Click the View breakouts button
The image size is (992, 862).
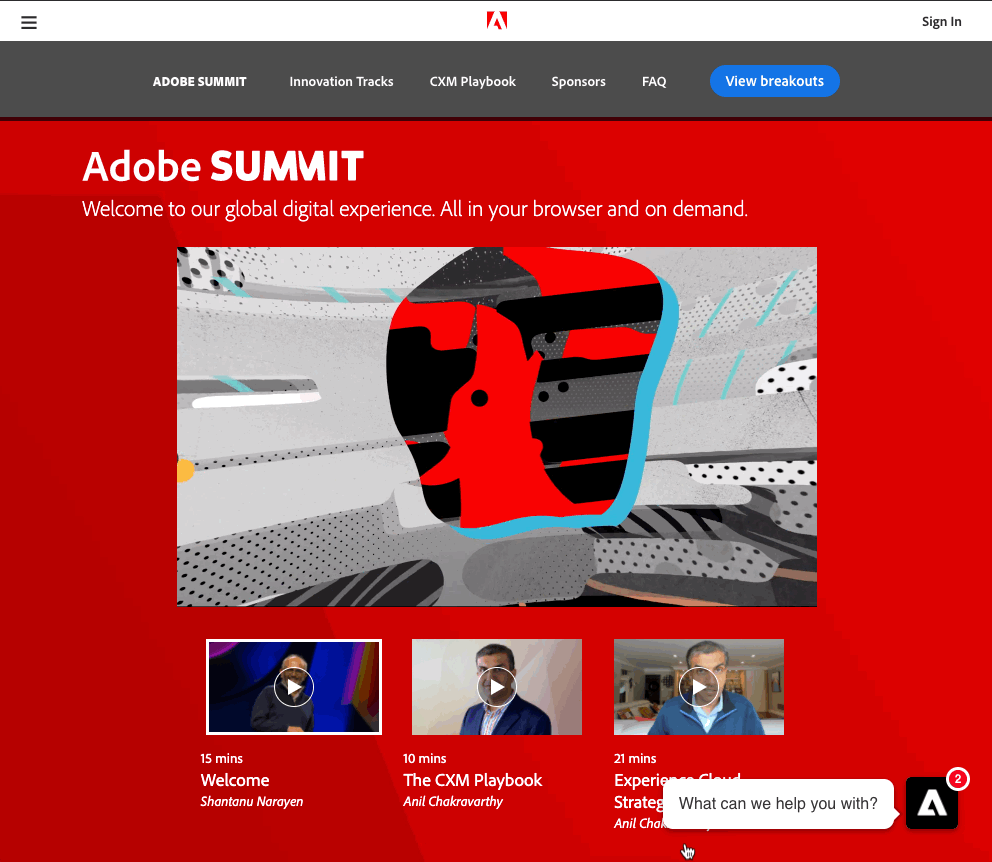[774, 81]
